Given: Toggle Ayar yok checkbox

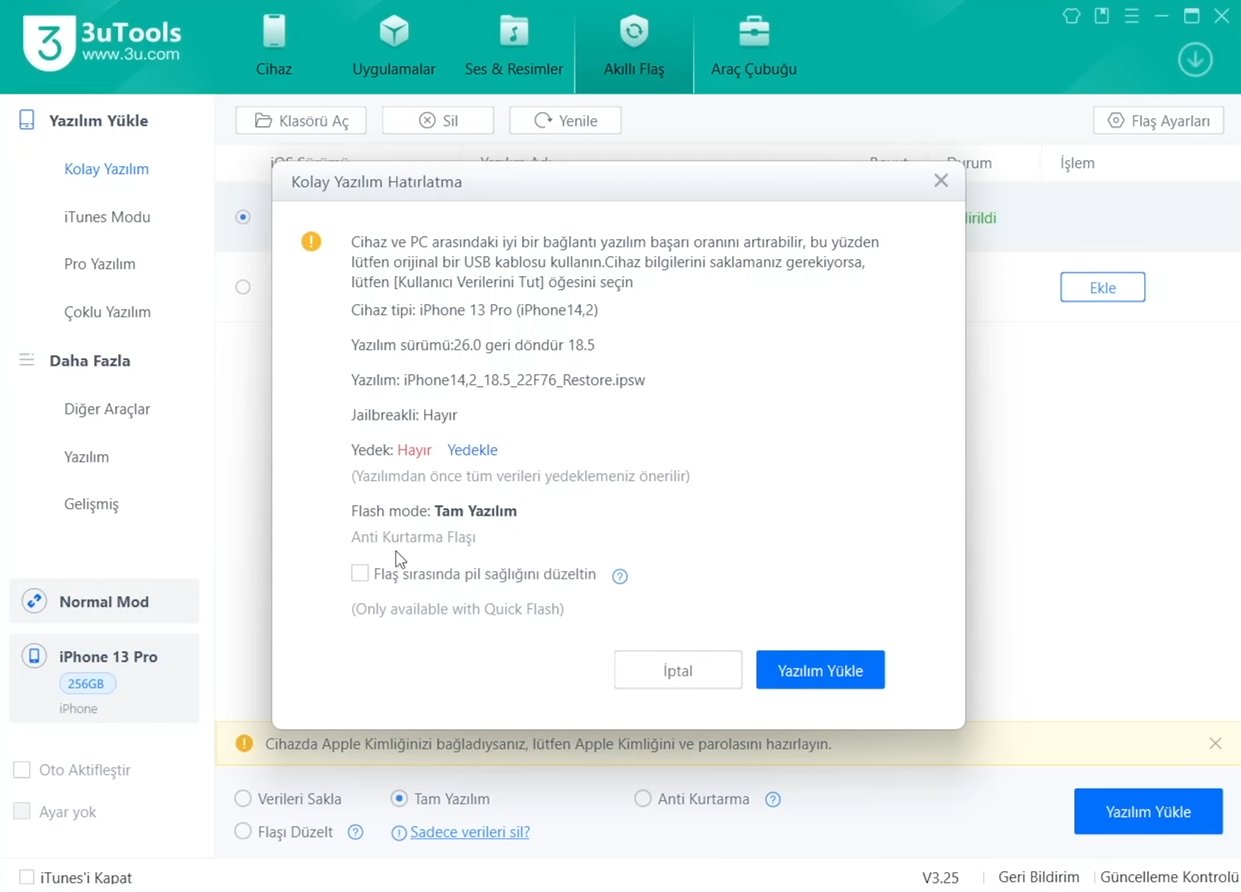Looking at the screenshot, I should 21,811.
